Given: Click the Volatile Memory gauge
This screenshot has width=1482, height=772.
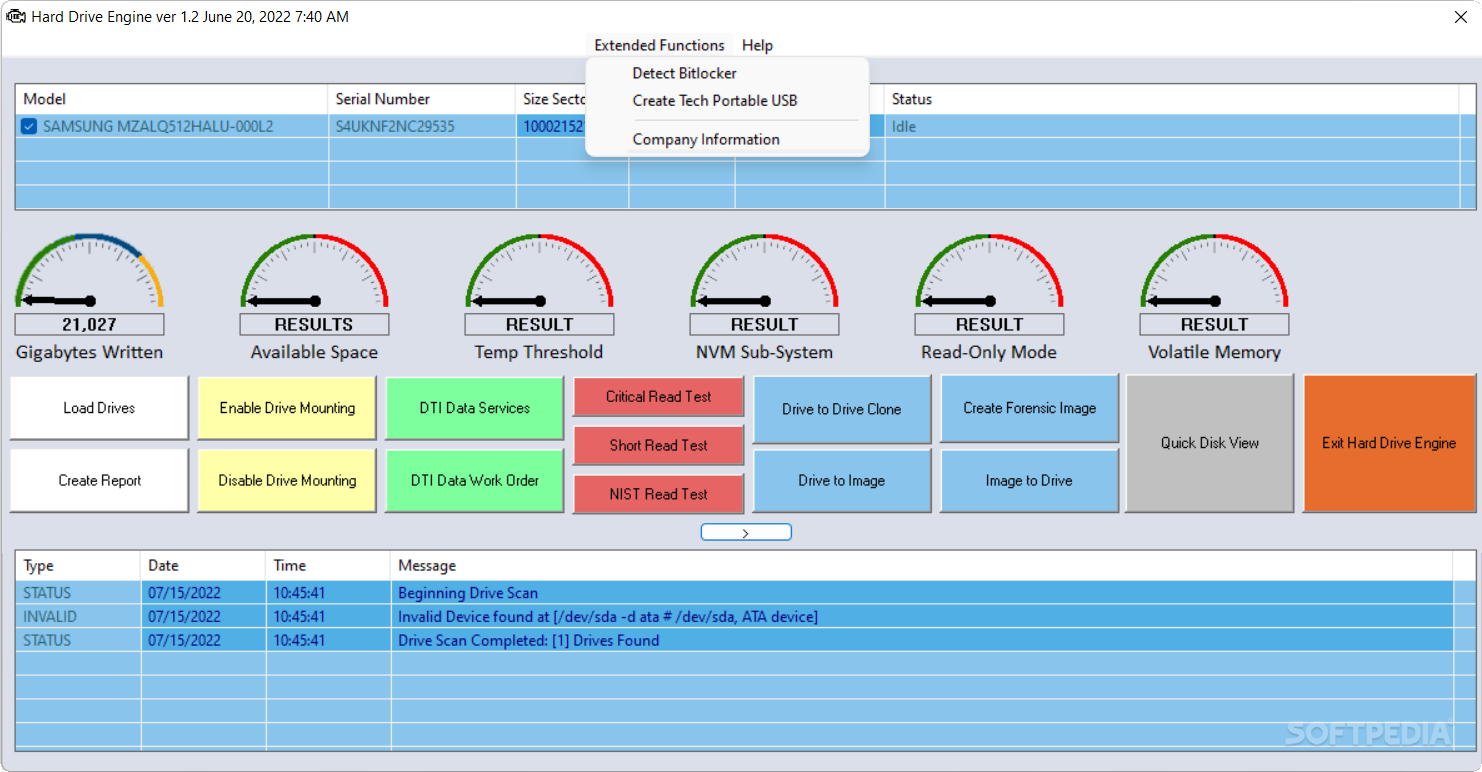Looking at the screenshot, I should [1214, 271].
